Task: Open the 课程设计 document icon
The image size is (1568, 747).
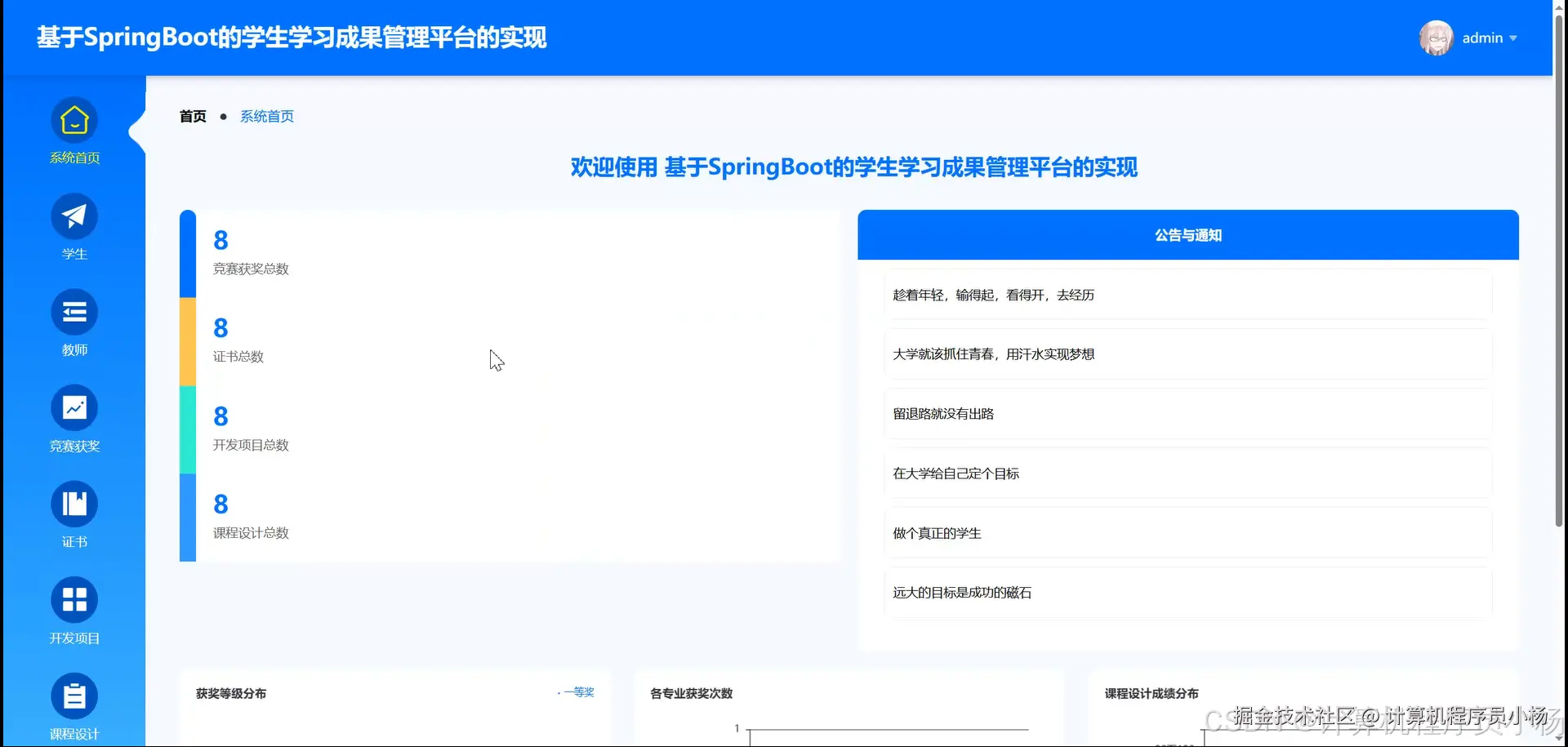Action: pos(74,696)
